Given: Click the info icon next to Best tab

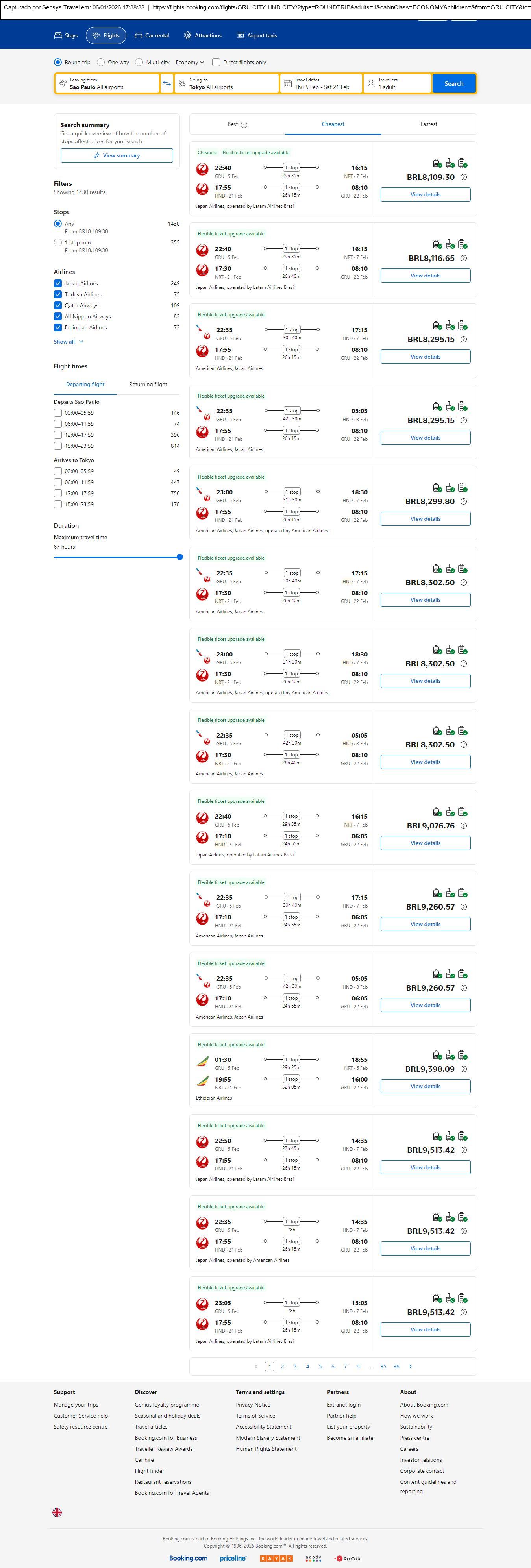Looking at the screenshot, I should (244, 125).
